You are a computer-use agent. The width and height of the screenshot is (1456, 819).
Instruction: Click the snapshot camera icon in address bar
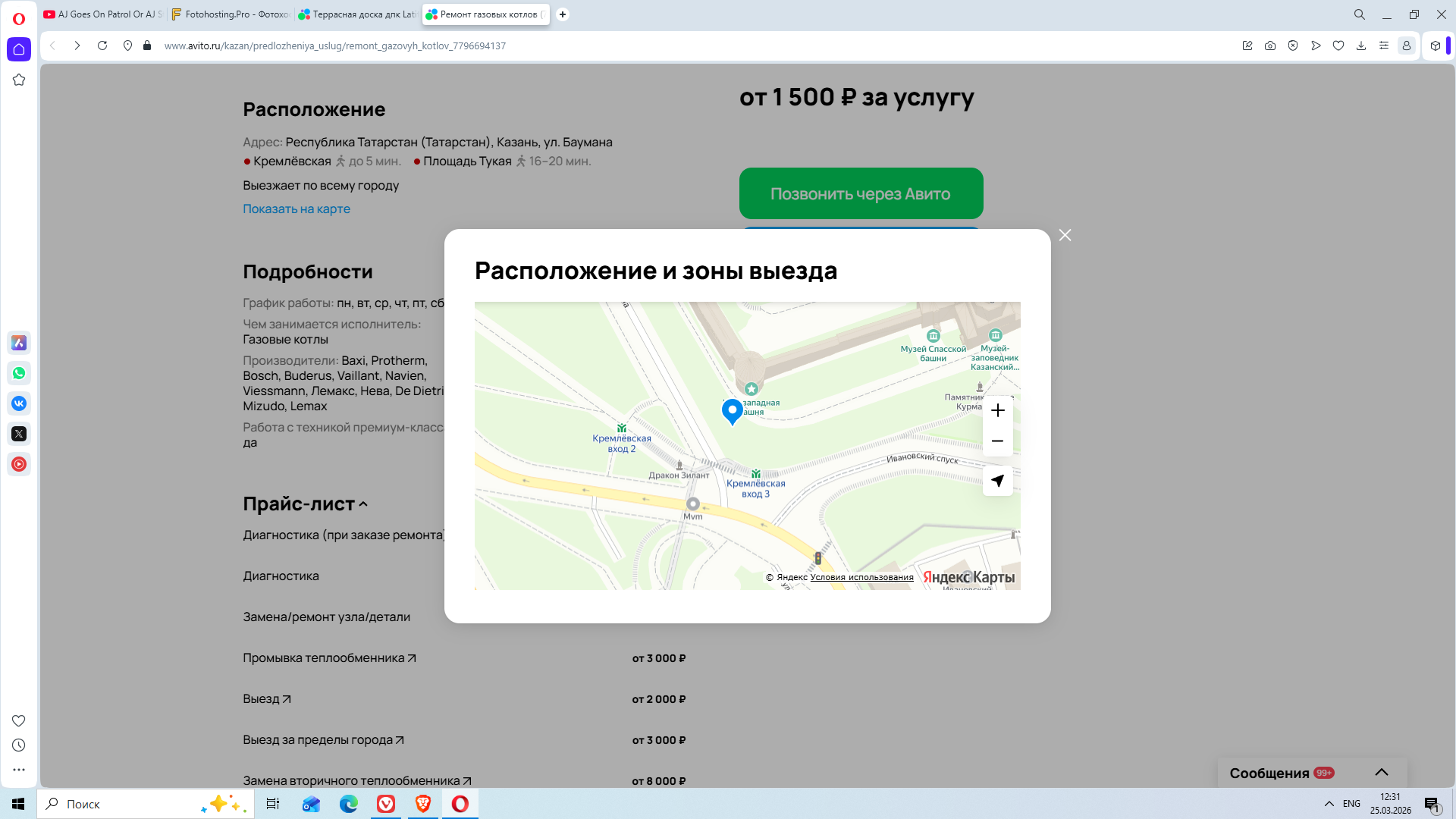(1270, 45)
